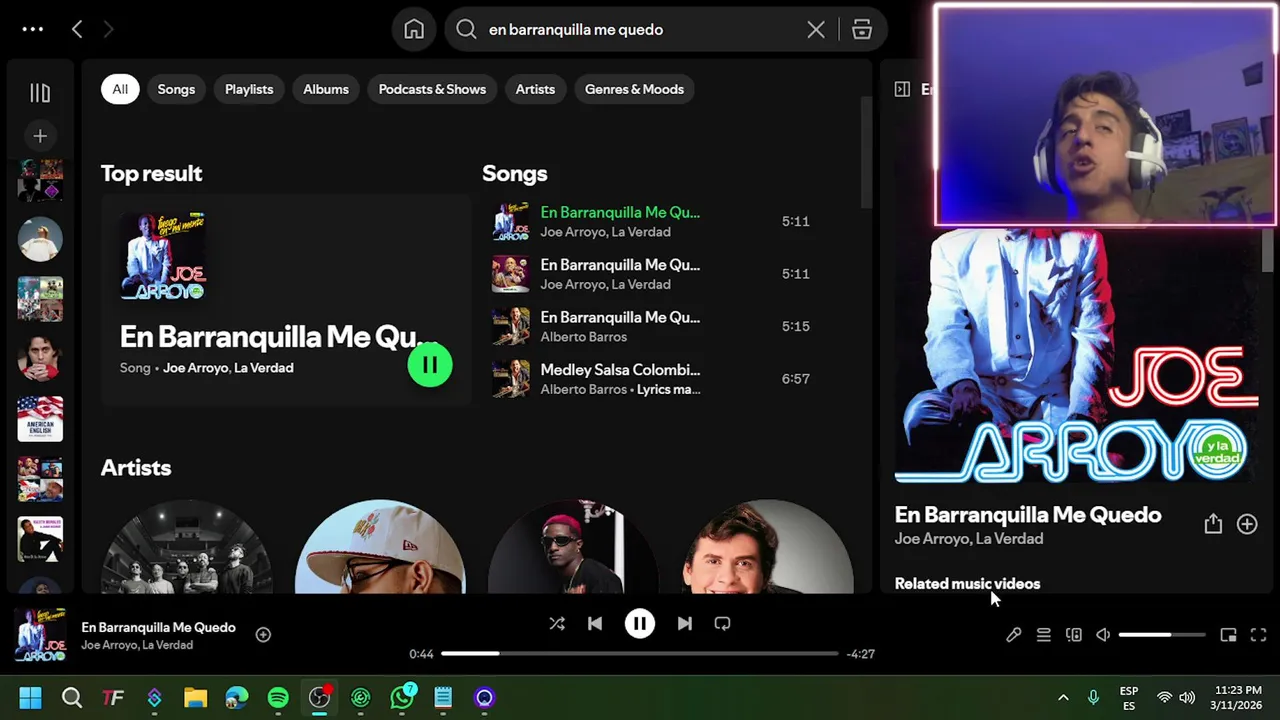Show lyrics with the microphone icon
Viewport: 1280px width, 720px height.
[x=1013, y=635]
